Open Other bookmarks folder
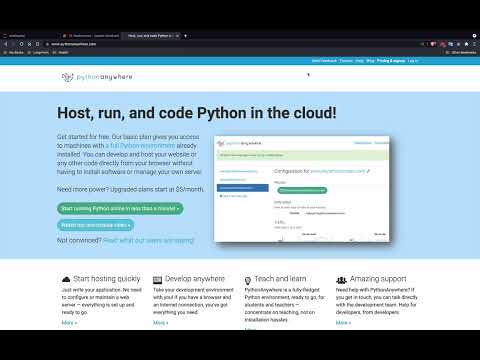The height and width of the screenshot is (360, 480). click(x=461, y=52)
